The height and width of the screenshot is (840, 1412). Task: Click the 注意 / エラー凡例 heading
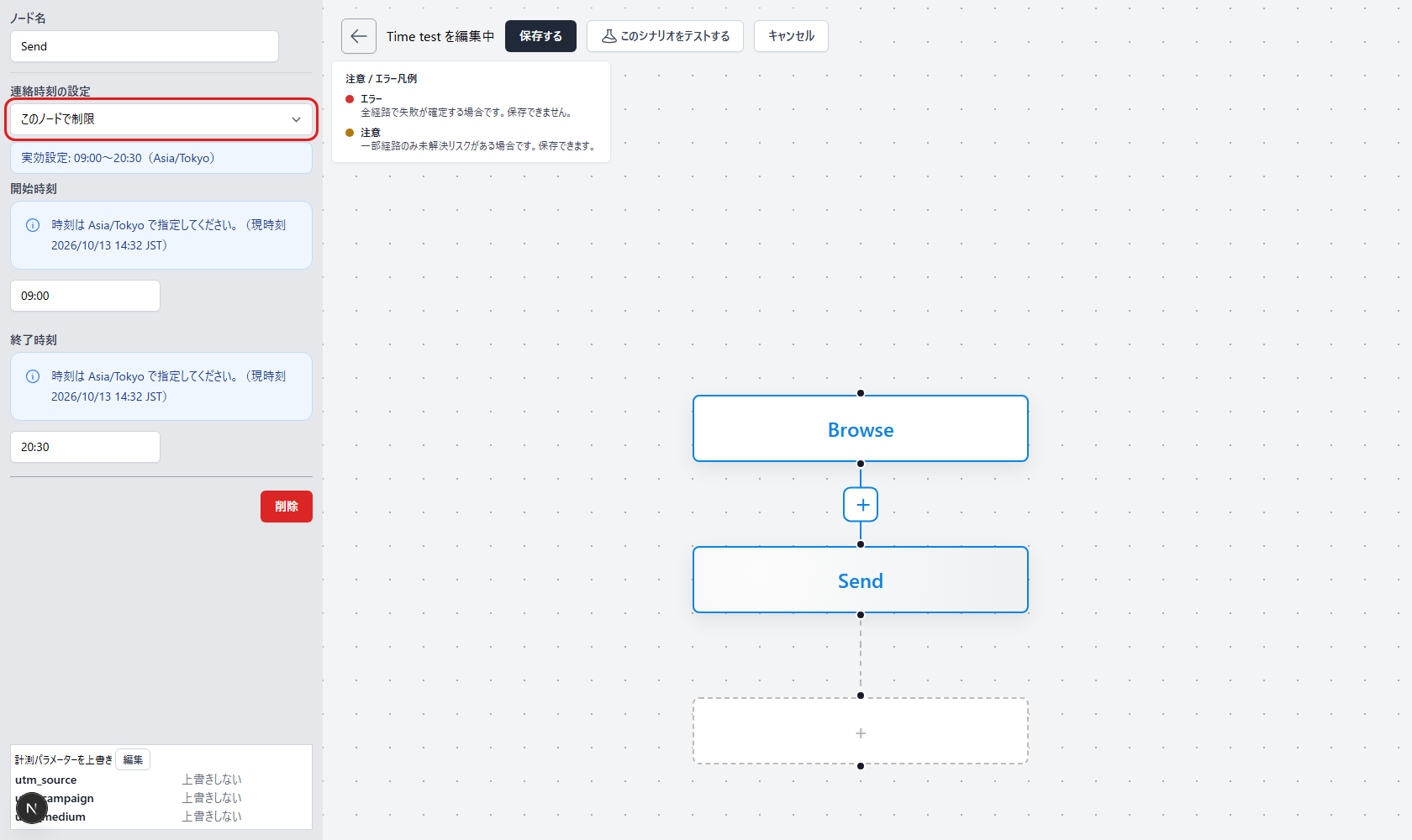[x=382, y=79]
